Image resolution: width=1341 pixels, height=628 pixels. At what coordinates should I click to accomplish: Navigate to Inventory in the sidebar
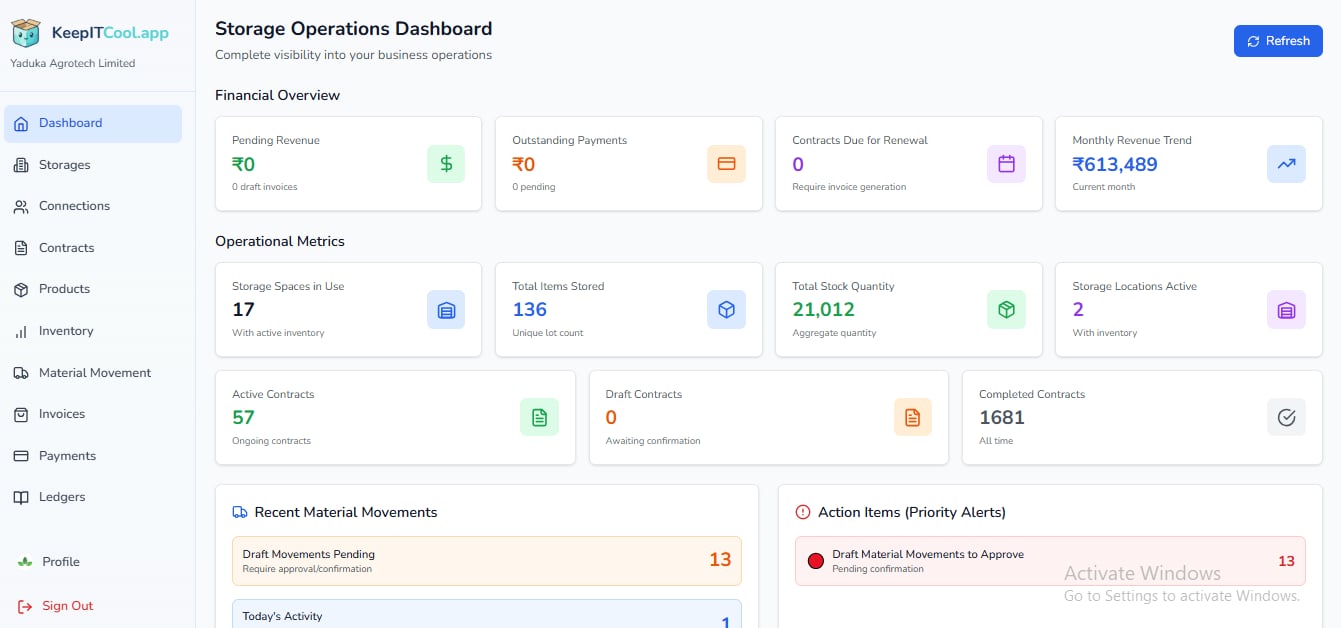point(93,331)
